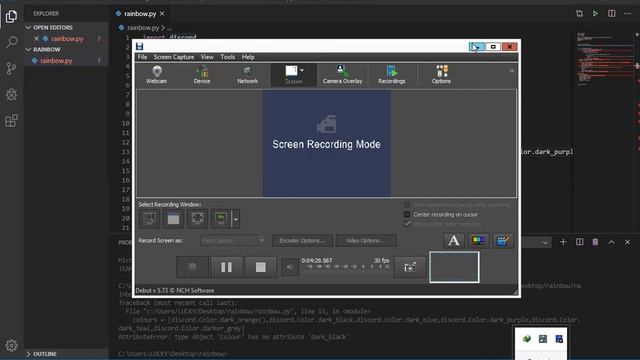Screen dimensions: 640x360
Task: Open VS Code Explorer view
Action: click(x=11, y=16)
